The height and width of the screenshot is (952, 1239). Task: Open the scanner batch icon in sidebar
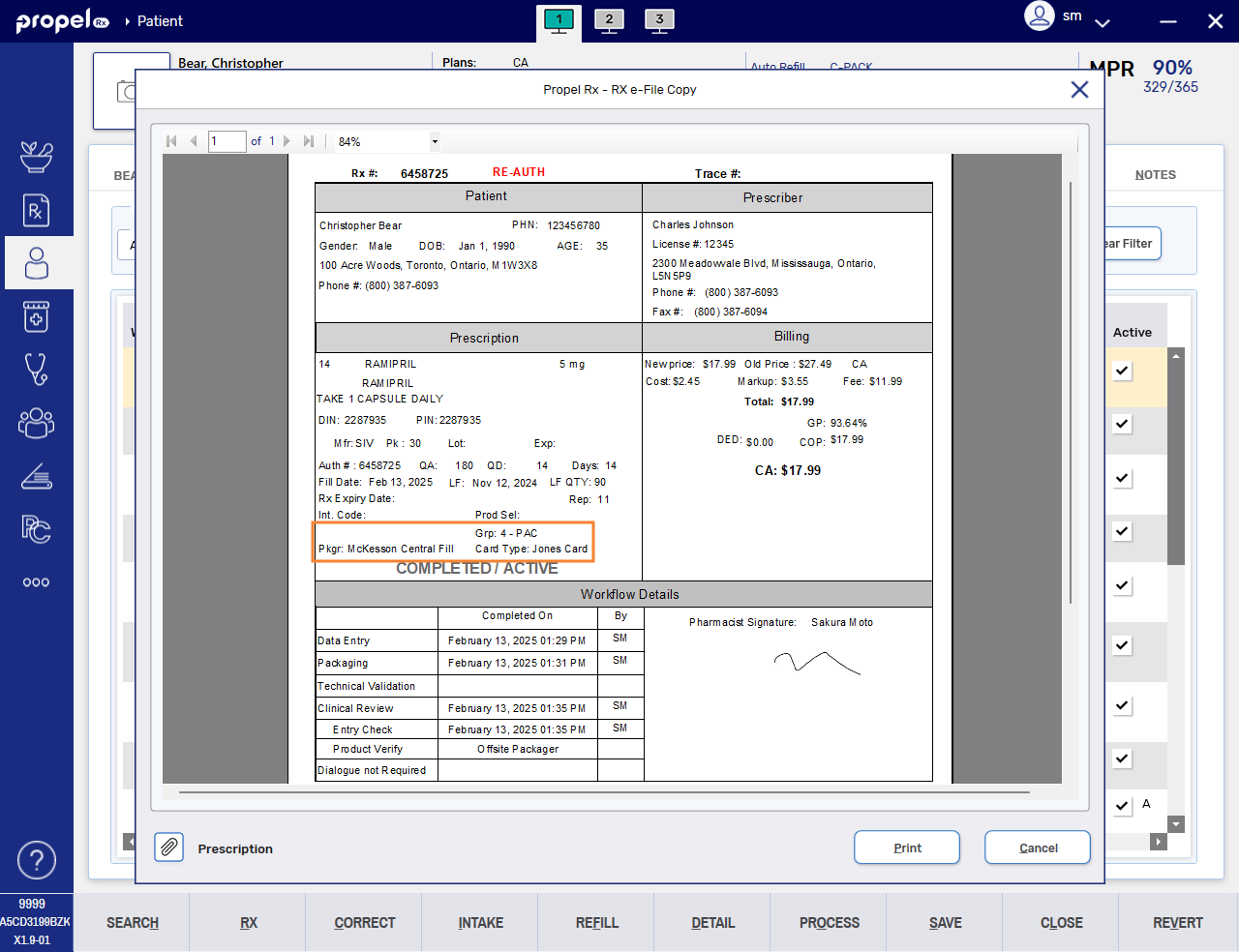coord(36,476)
